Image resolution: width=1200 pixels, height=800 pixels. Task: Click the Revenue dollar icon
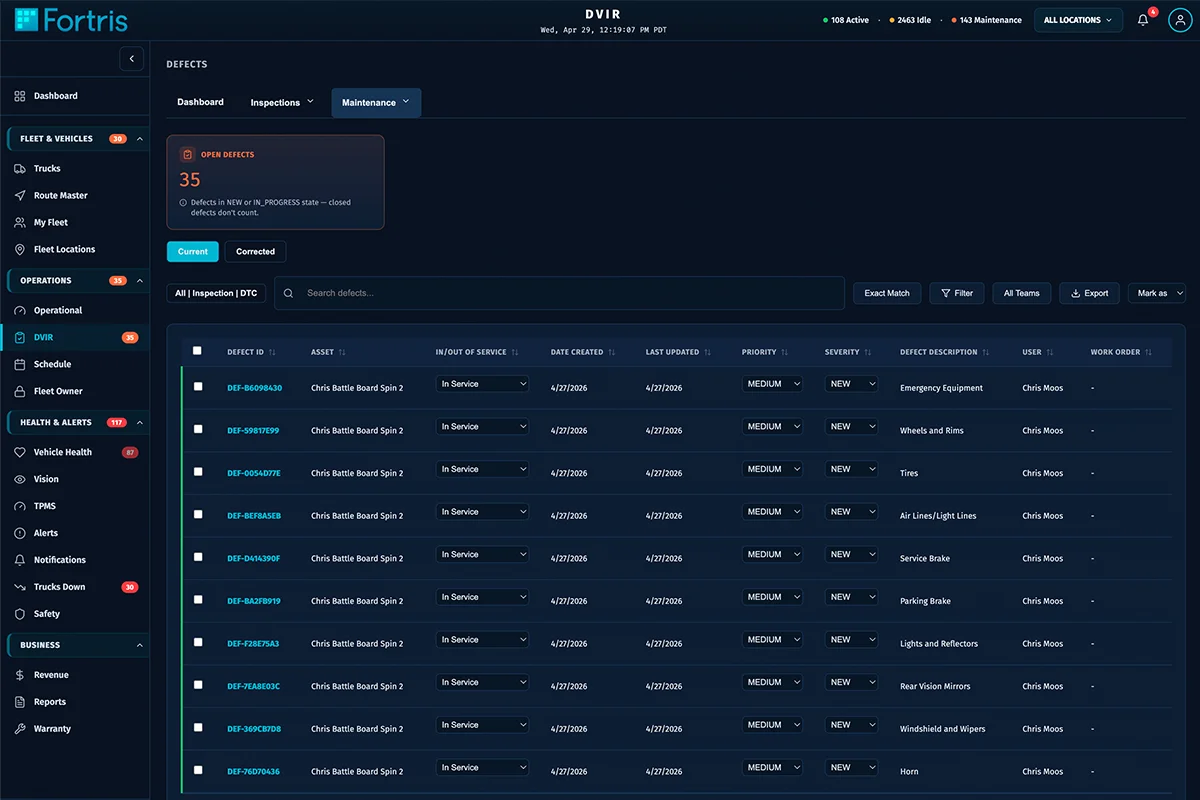[20, 676]
